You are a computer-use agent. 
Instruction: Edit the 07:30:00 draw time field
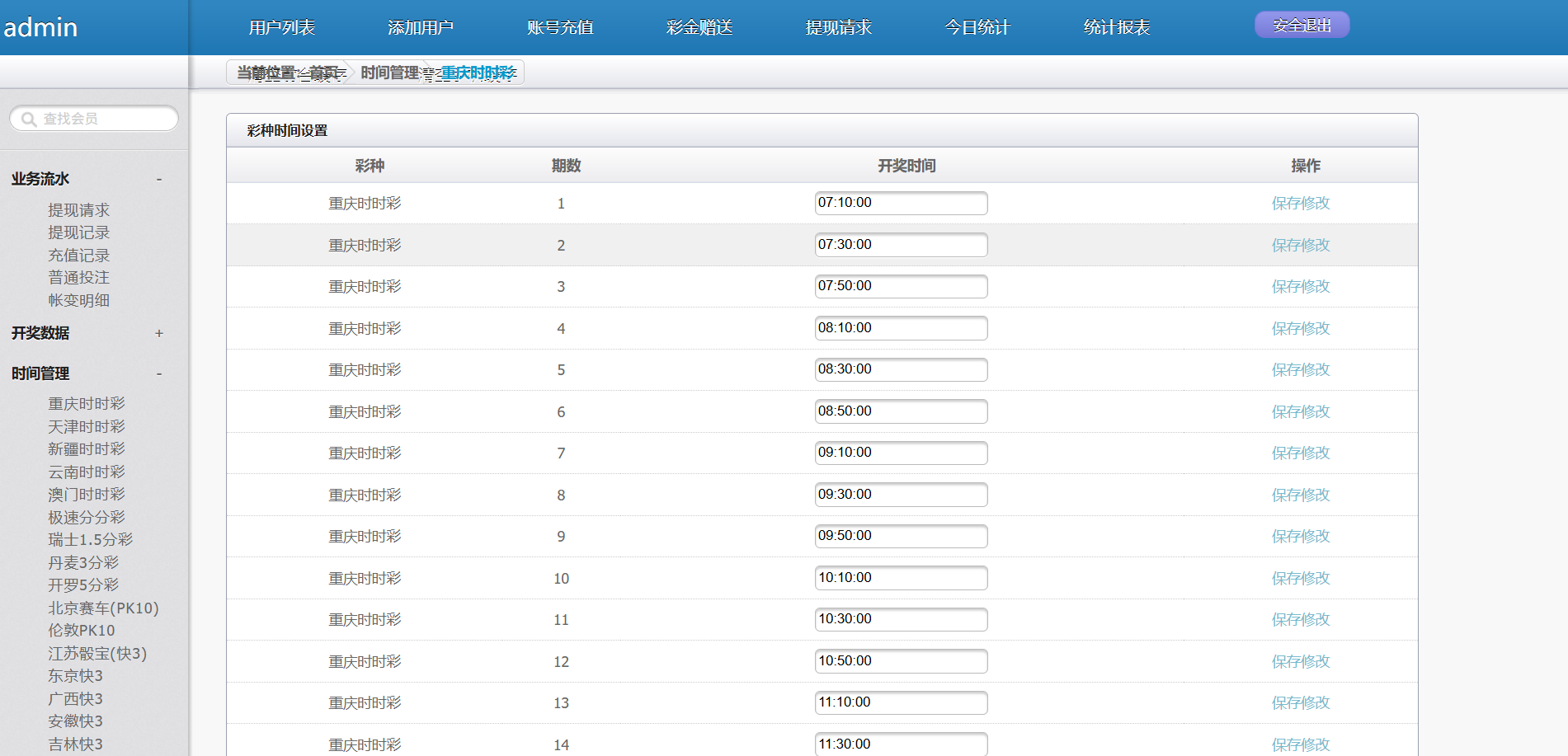pos(901,245)
